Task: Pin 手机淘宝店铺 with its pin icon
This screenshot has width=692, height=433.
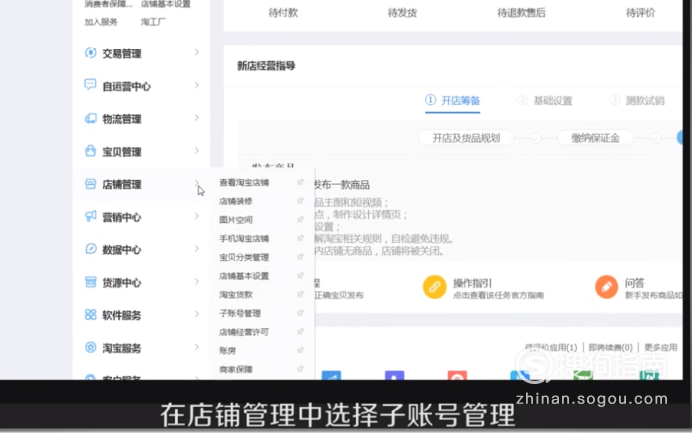Action: point(300,238)
